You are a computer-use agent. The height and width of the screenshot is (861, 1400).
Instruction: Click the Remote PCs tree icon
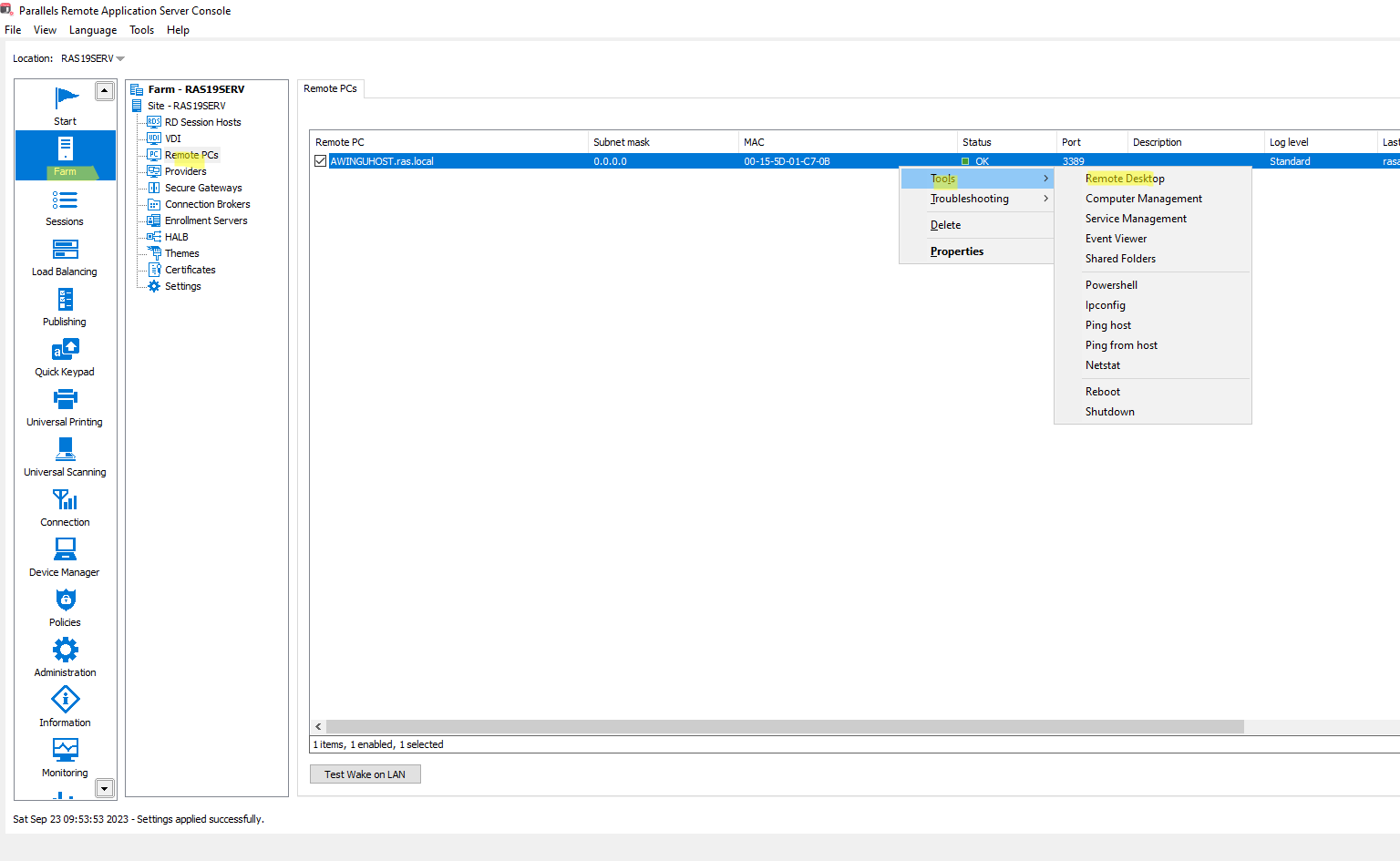(x=154, y=155)
